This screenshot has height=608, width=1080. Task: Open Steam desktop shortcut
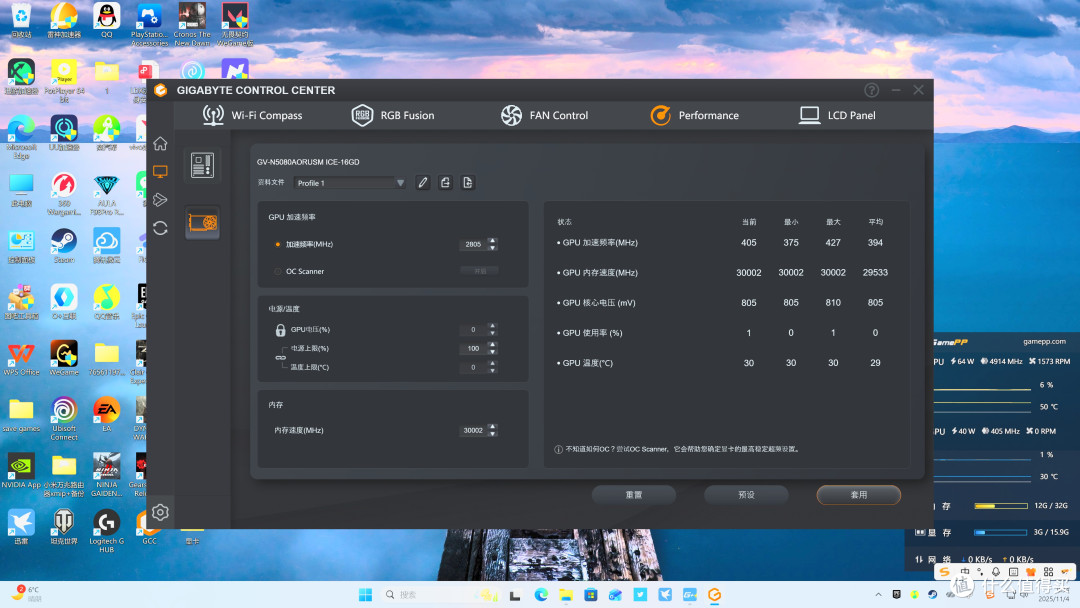[63, 246]
